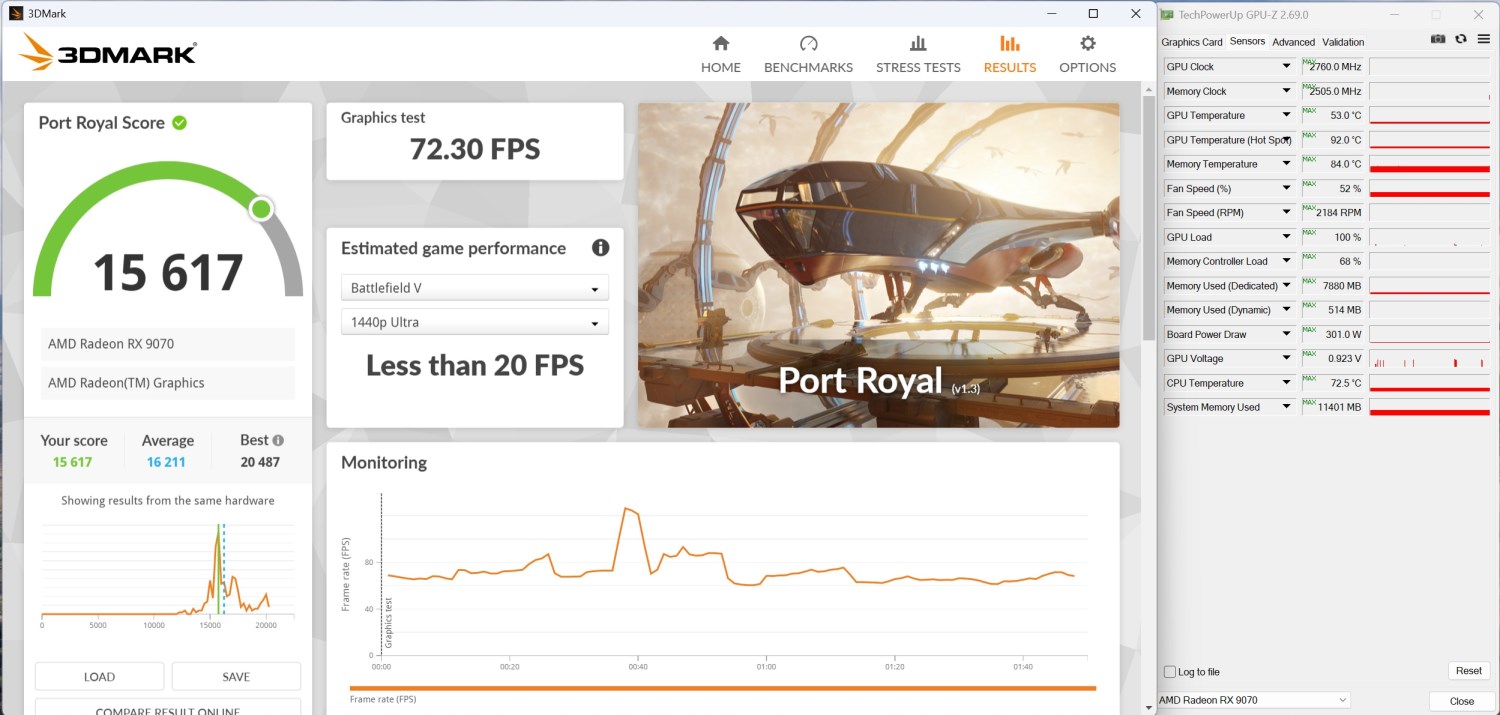Click the score distribution histogram
Viewport: 1500px width, 715px height.
(168, 570)
